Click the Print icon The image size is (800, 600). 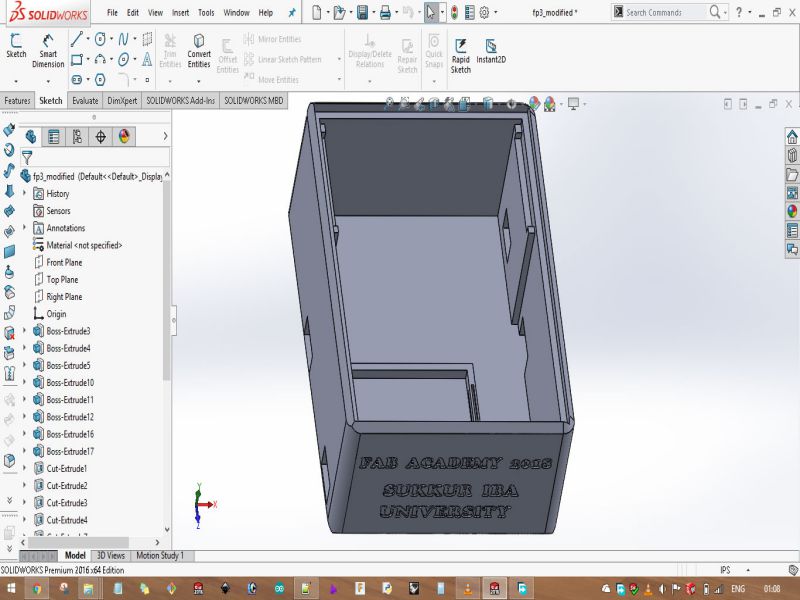click(385, 13)
